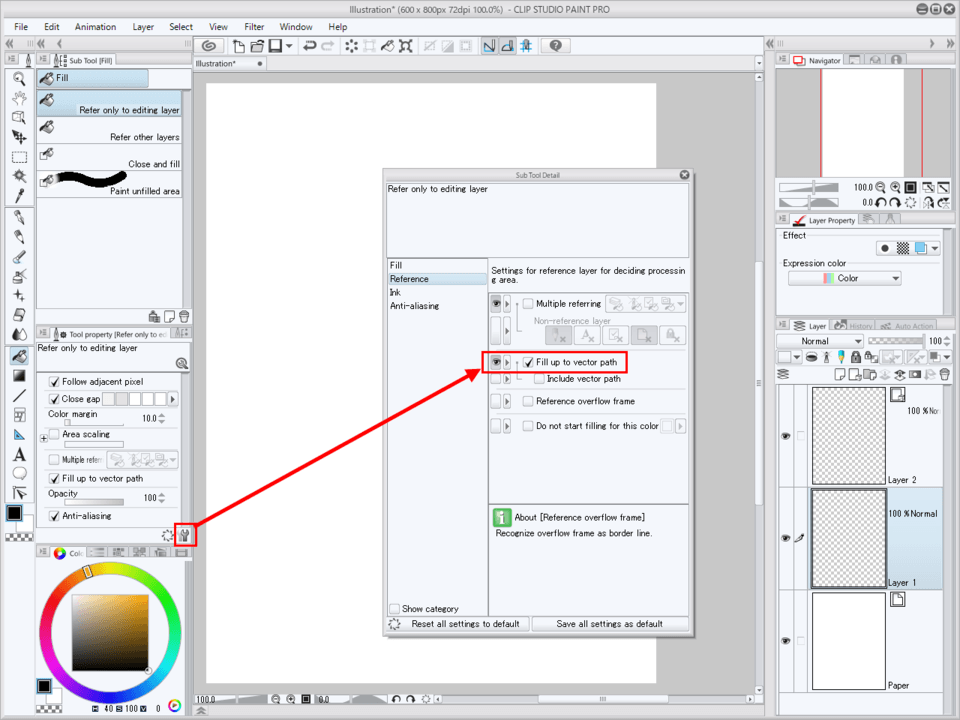Select the Ruler tool
The height and width of the screenshot is (720, 960).
point(19,435)
